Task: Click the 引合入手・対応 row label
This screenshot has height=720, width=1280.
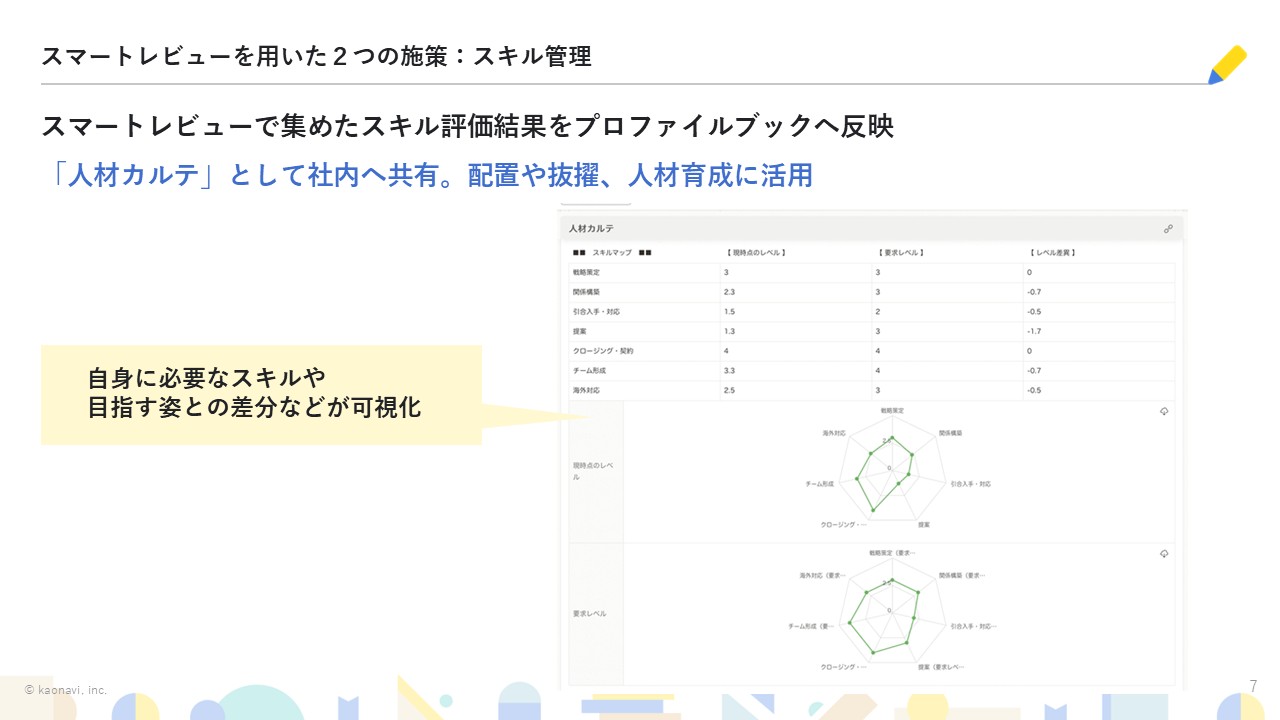Action: pyautogui.click(x=597, y=312)
